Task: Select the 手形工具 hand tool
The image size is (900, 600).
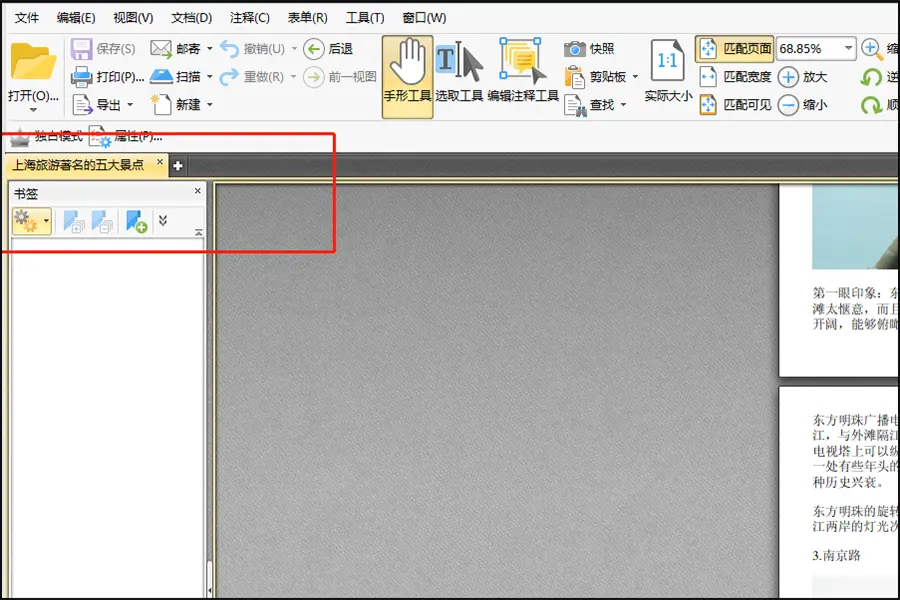Action: 408,77
